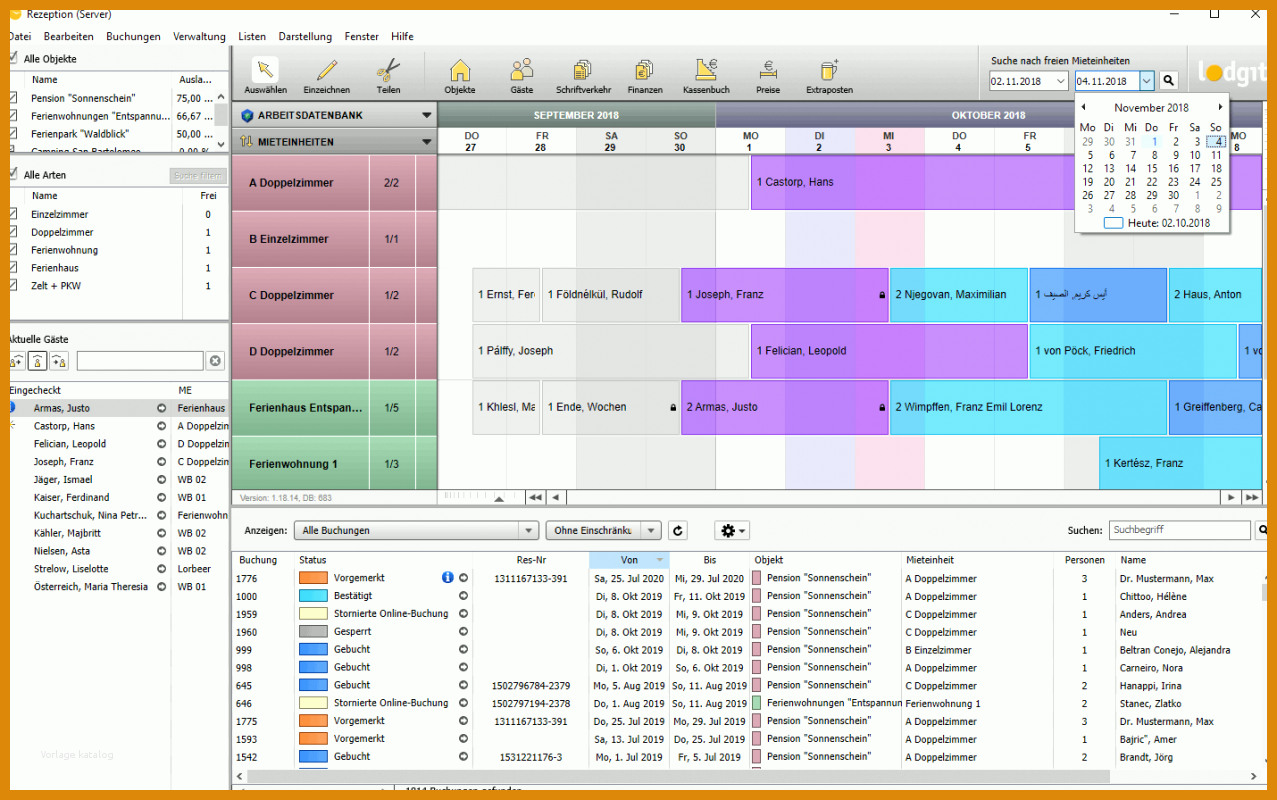Toggle Pension "Sonnenschein" checkbox
The width and height of the screenshot is (1277, 800).
point(13,98)
